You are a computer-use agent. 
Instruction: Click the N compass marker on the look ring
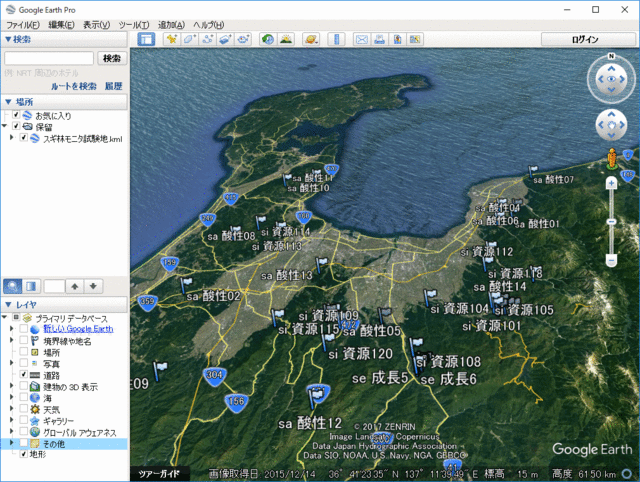coord(611,56)
